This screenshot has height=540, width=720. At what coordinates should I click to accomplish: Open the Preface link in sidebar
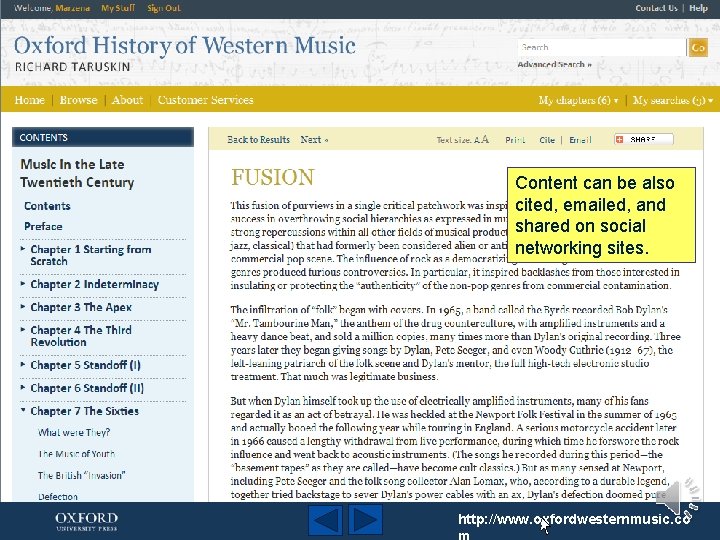[x=43, y=226]
